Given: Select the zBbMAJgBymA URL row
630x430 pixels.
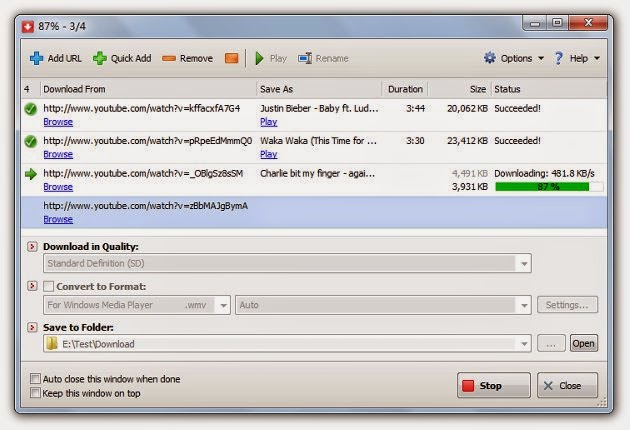Looking at the screenshot, I should (314, 213).
